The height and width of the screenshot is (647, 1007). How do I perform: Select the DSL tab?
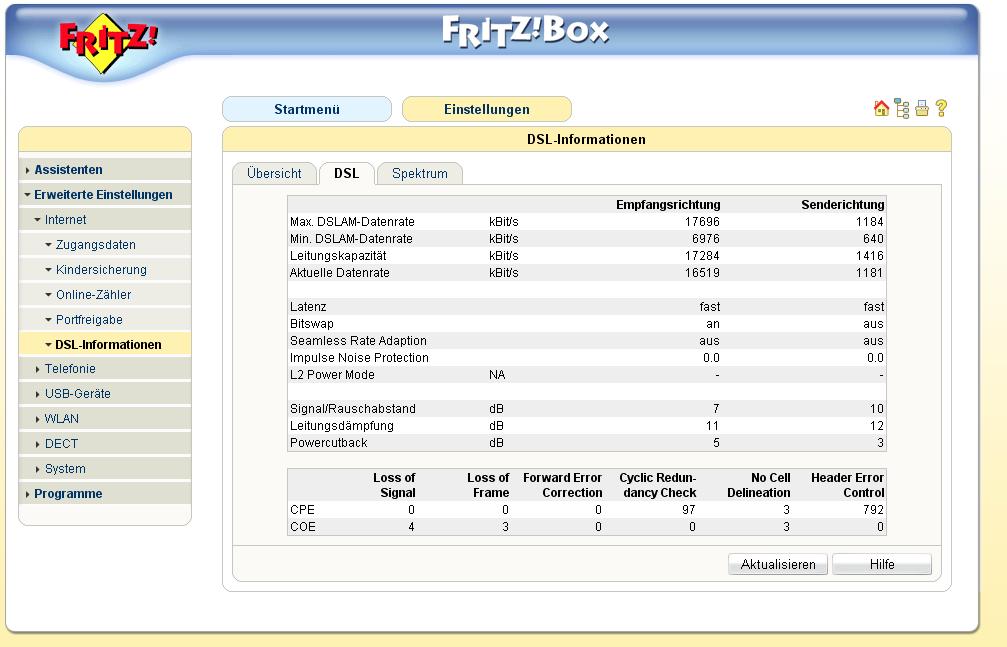point(347,173)
